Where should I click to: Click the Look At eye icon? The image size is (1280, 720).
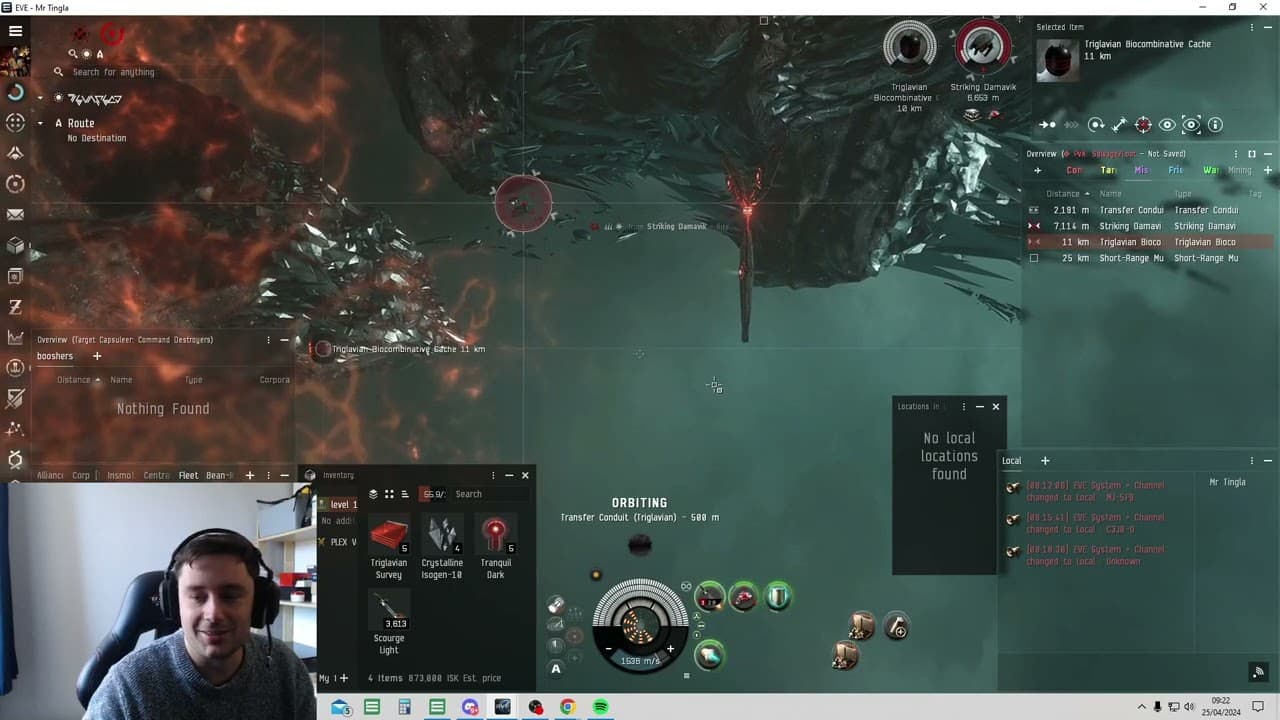(x=1167, y=125)
